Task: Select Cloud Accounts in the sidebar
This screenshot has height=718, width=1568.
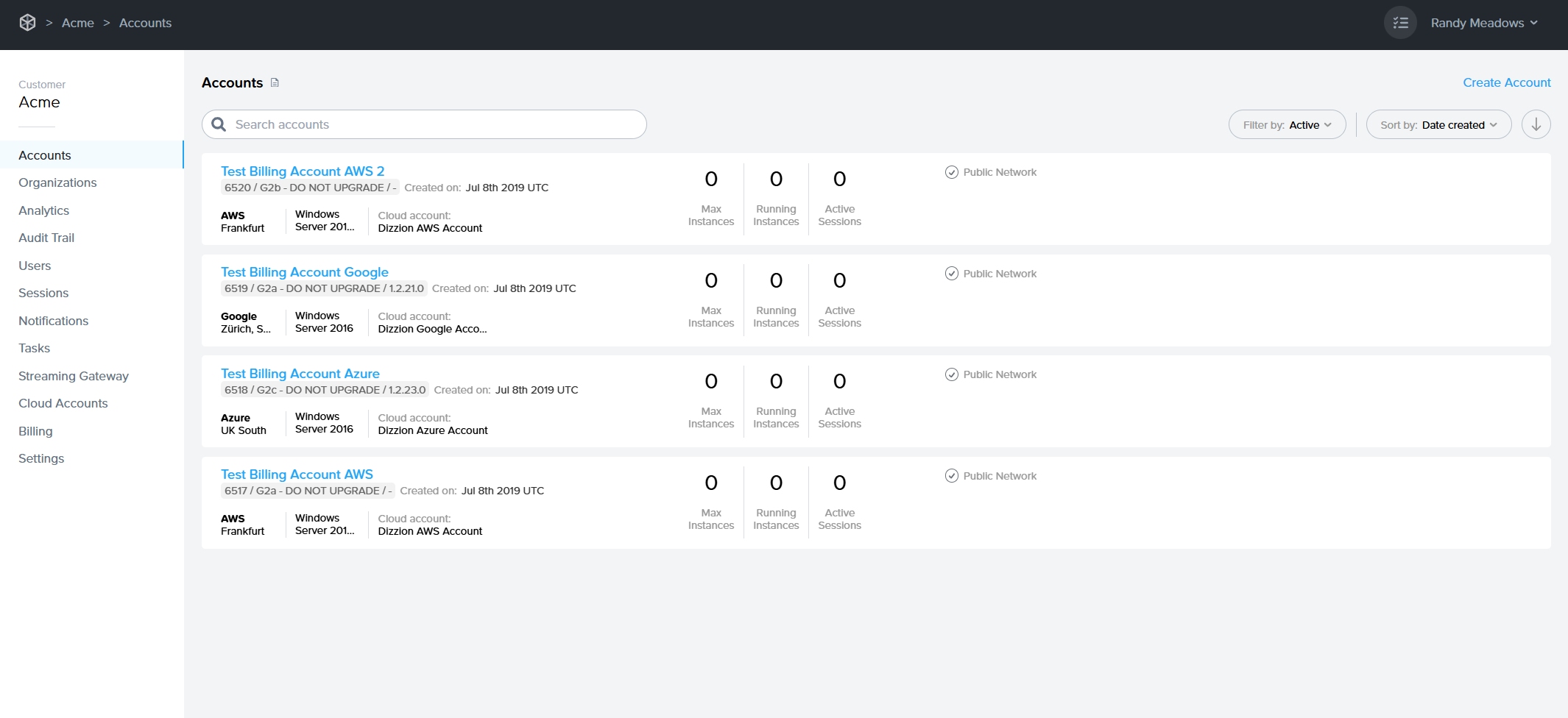Action: point(63,403)
